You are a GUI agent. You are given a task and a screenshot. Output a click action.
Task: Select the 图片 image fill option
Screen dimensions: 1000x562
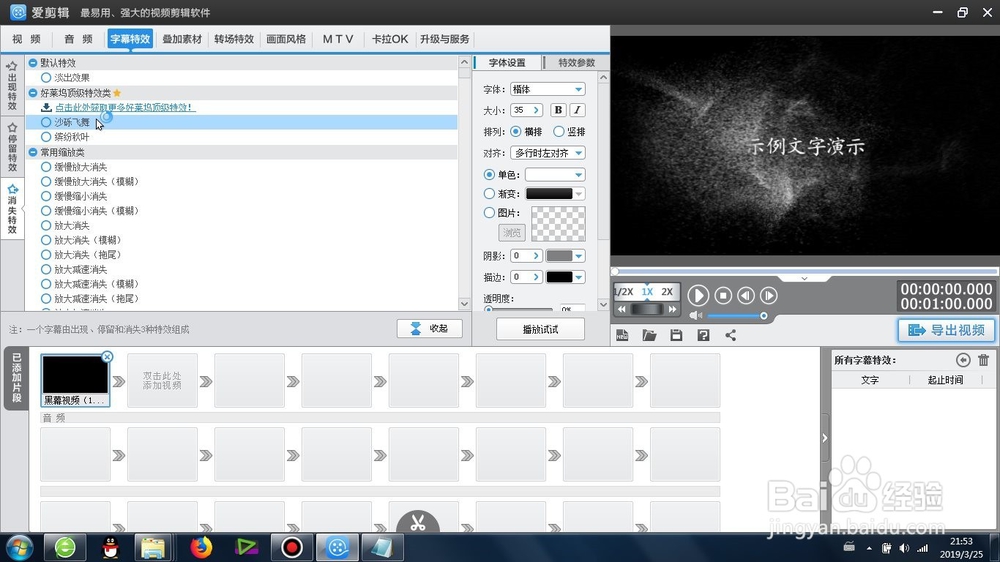pyautogui.click(x=489, y=212)
